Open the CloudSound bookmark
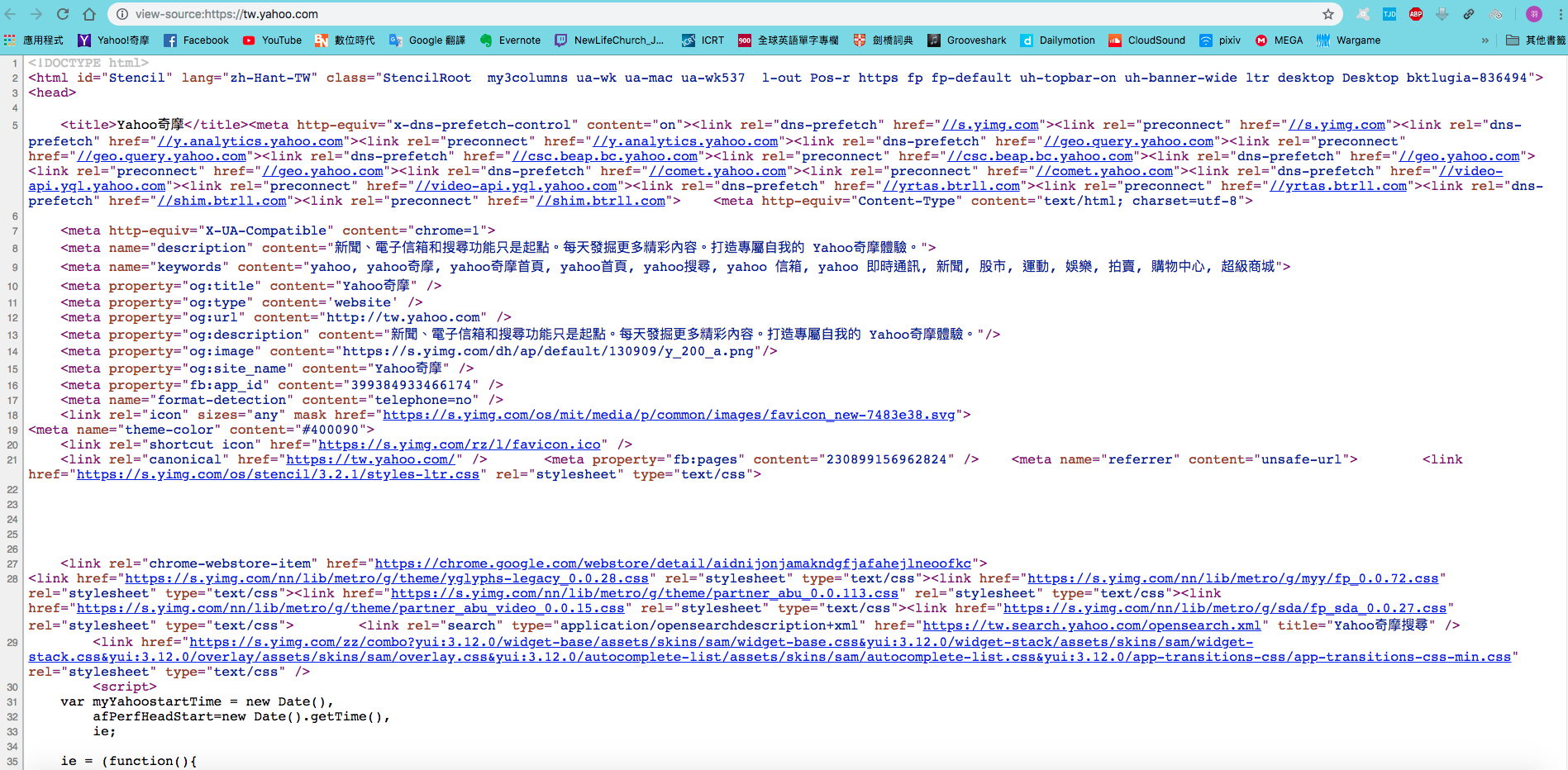 coord(1147,40)
